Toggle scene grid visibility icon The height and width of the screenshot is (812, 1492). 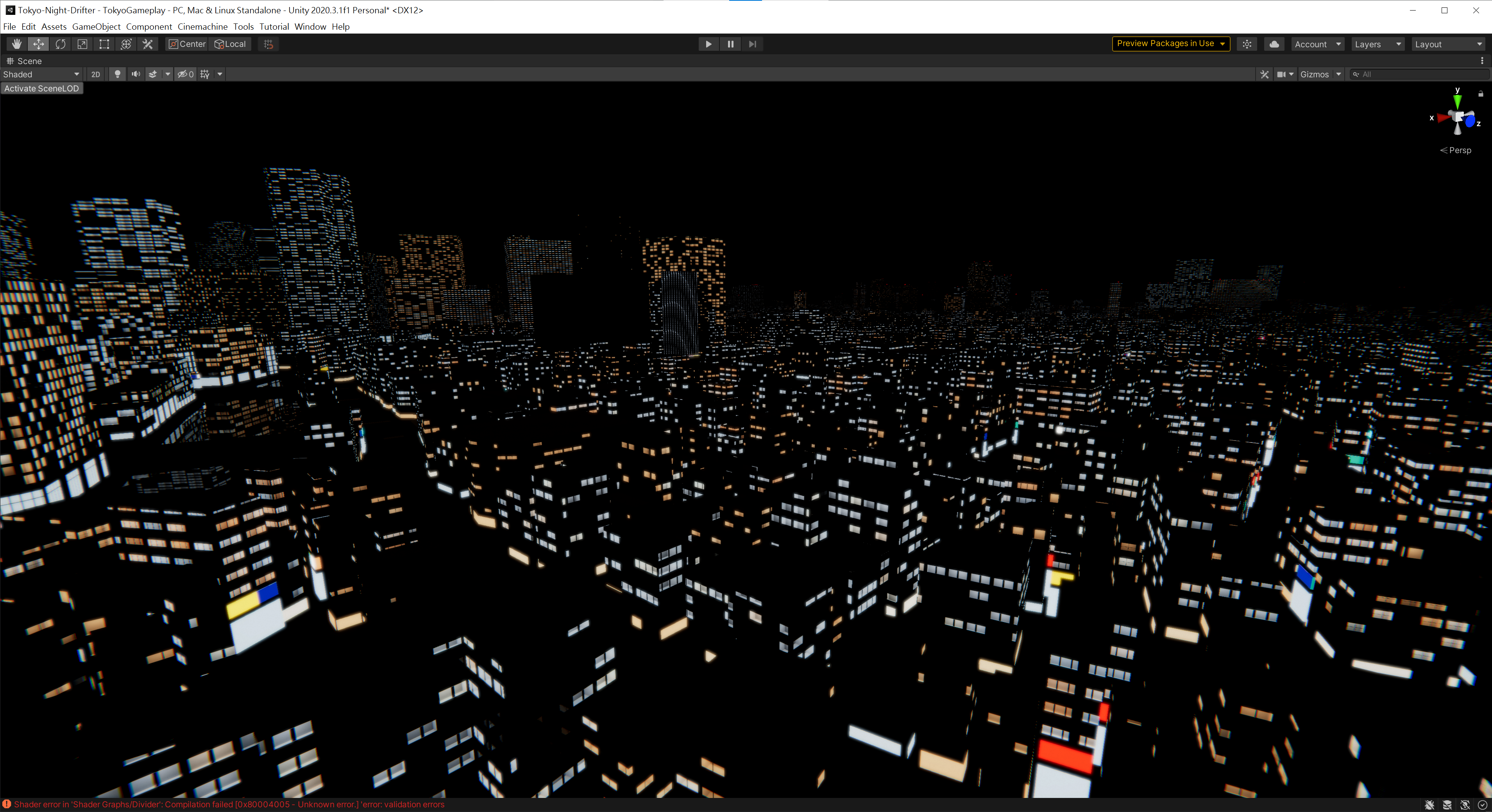point(205,74)
